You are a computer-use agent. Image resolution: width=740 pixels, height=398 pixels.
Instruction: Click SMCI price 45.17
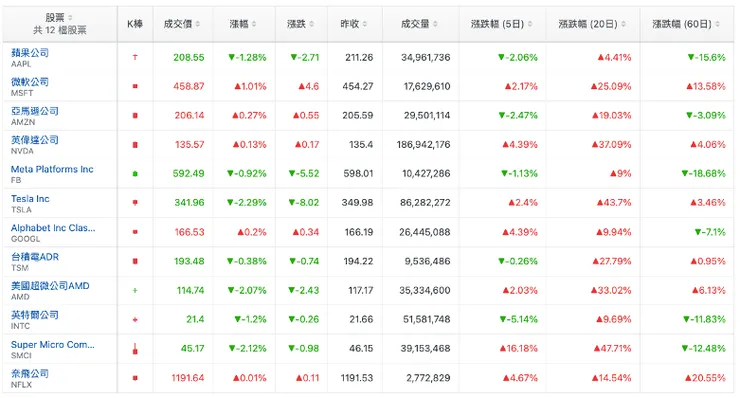[x=193, y=348]
